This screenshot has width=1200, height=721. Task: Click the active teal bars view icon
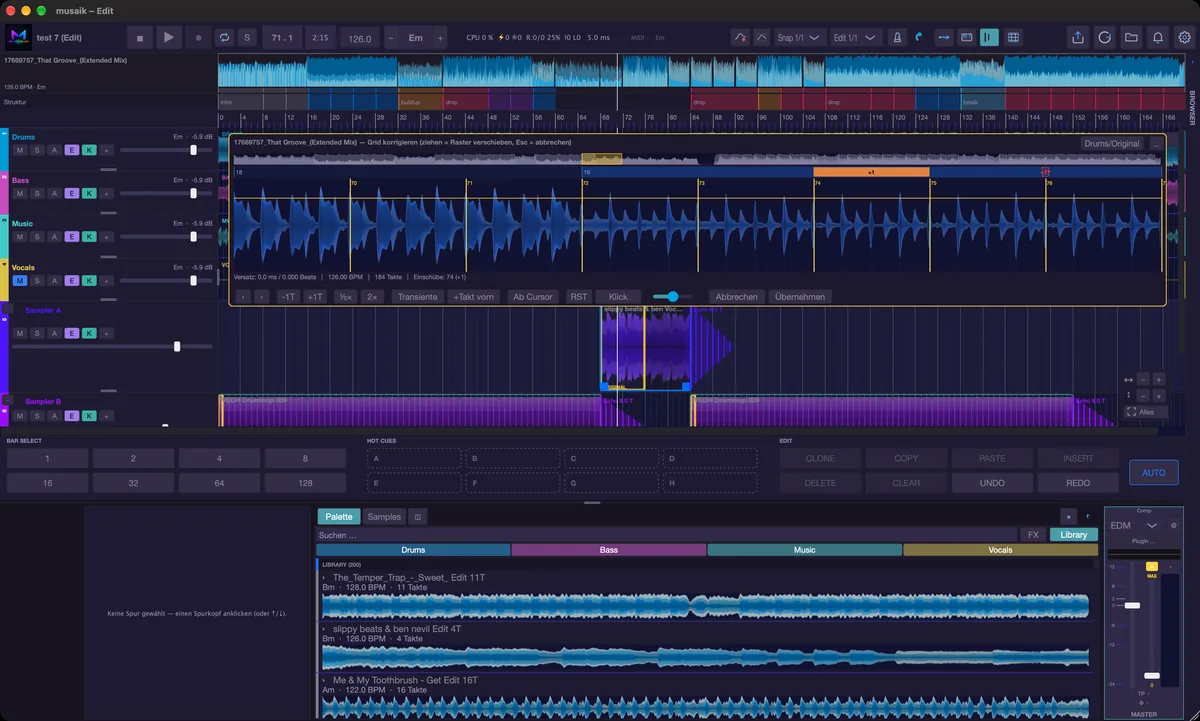coord(989,38)
